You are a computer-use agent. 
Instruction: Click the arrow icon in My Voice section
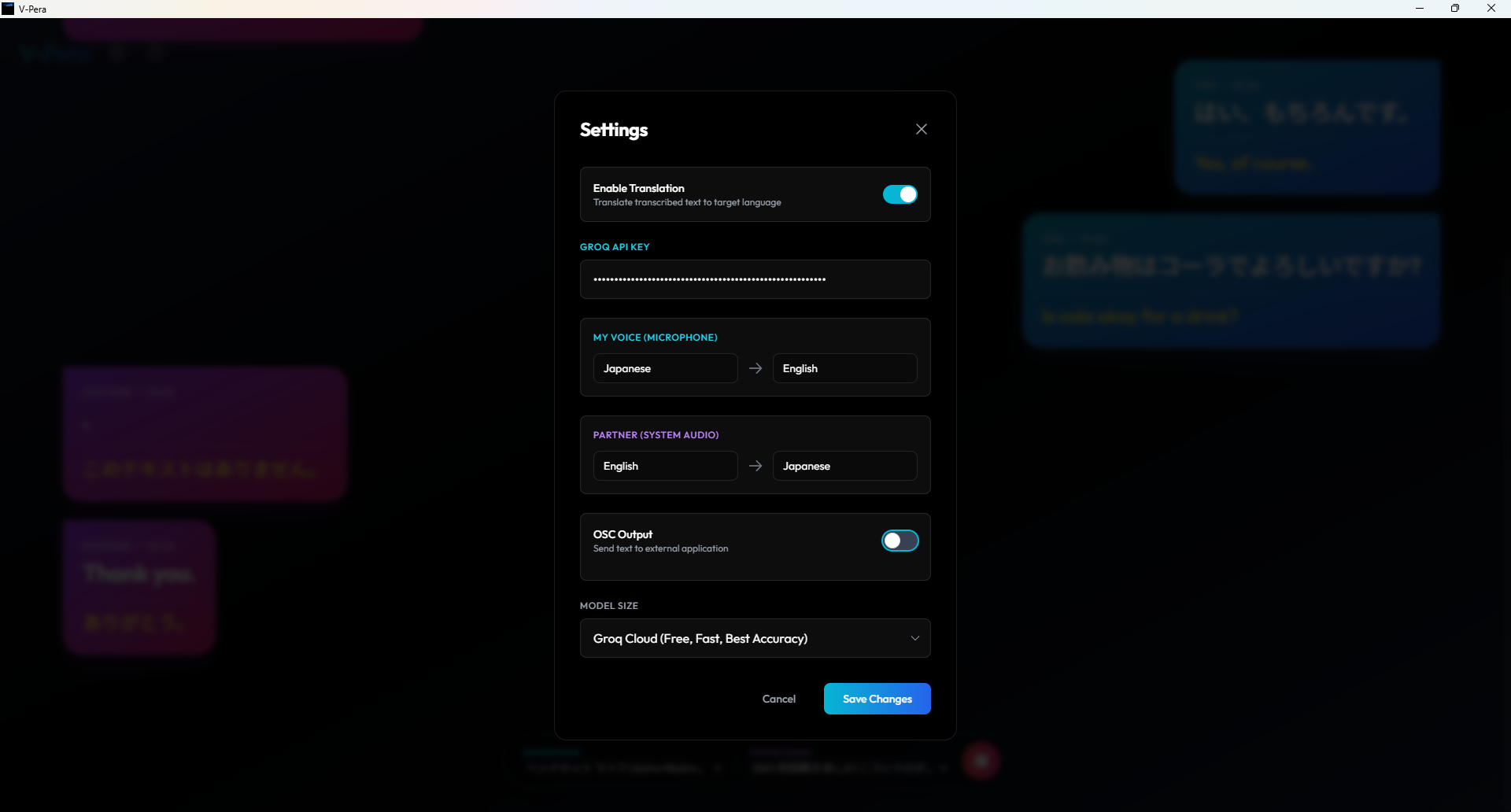pos(755,368)
